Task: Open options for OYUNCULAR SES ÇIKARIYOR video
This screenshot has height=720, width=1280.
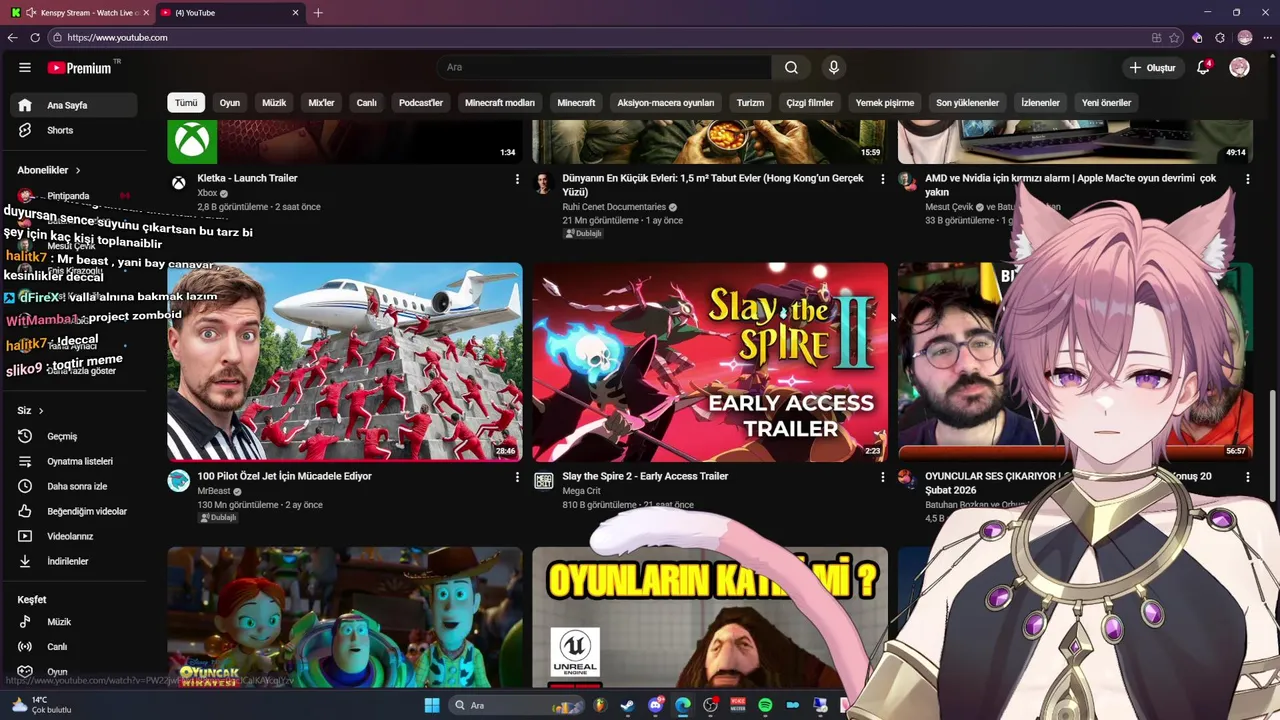Action: (x=1247, y=477)
